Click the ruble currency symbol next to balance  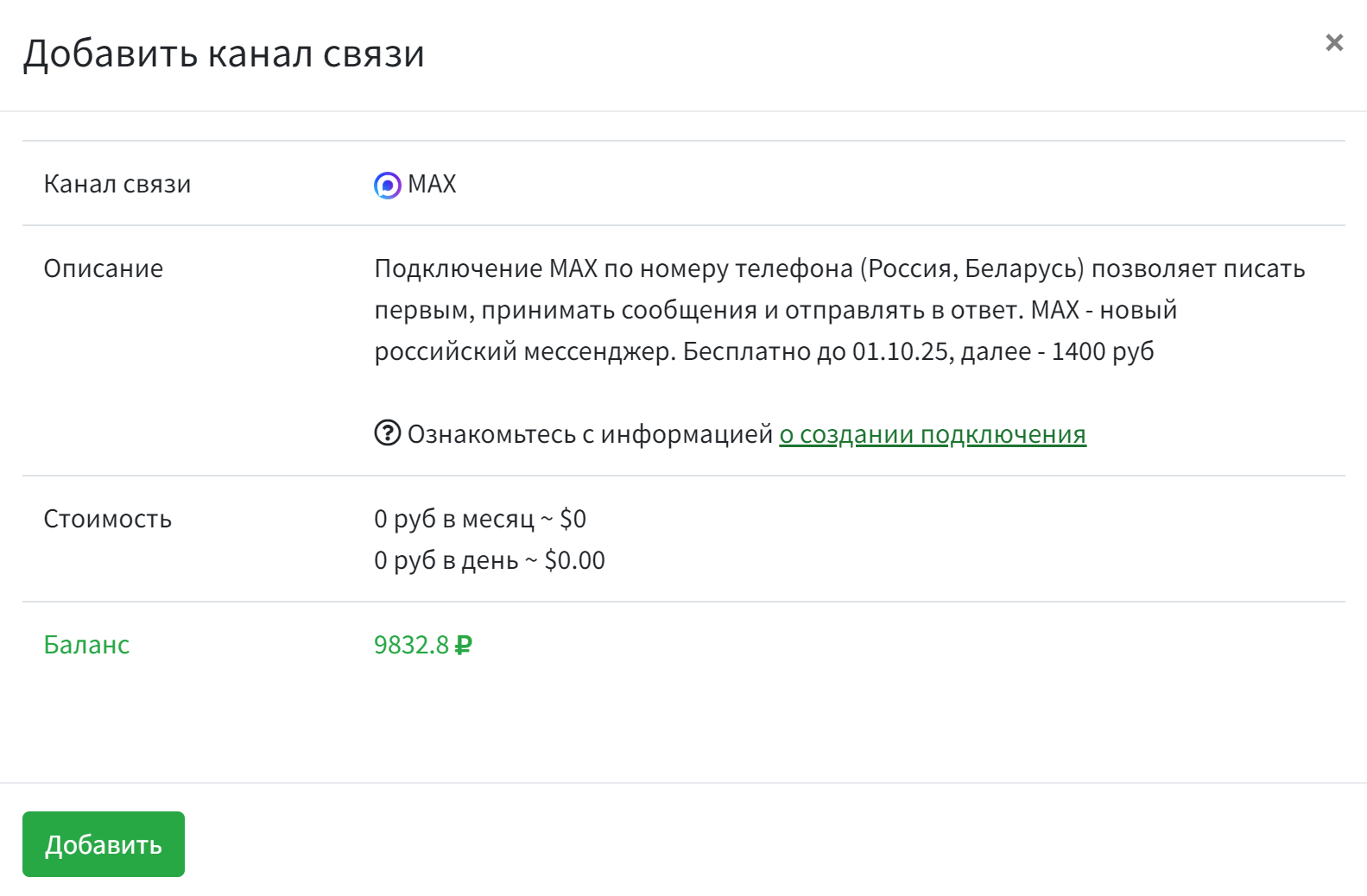[x=466, y=644]
